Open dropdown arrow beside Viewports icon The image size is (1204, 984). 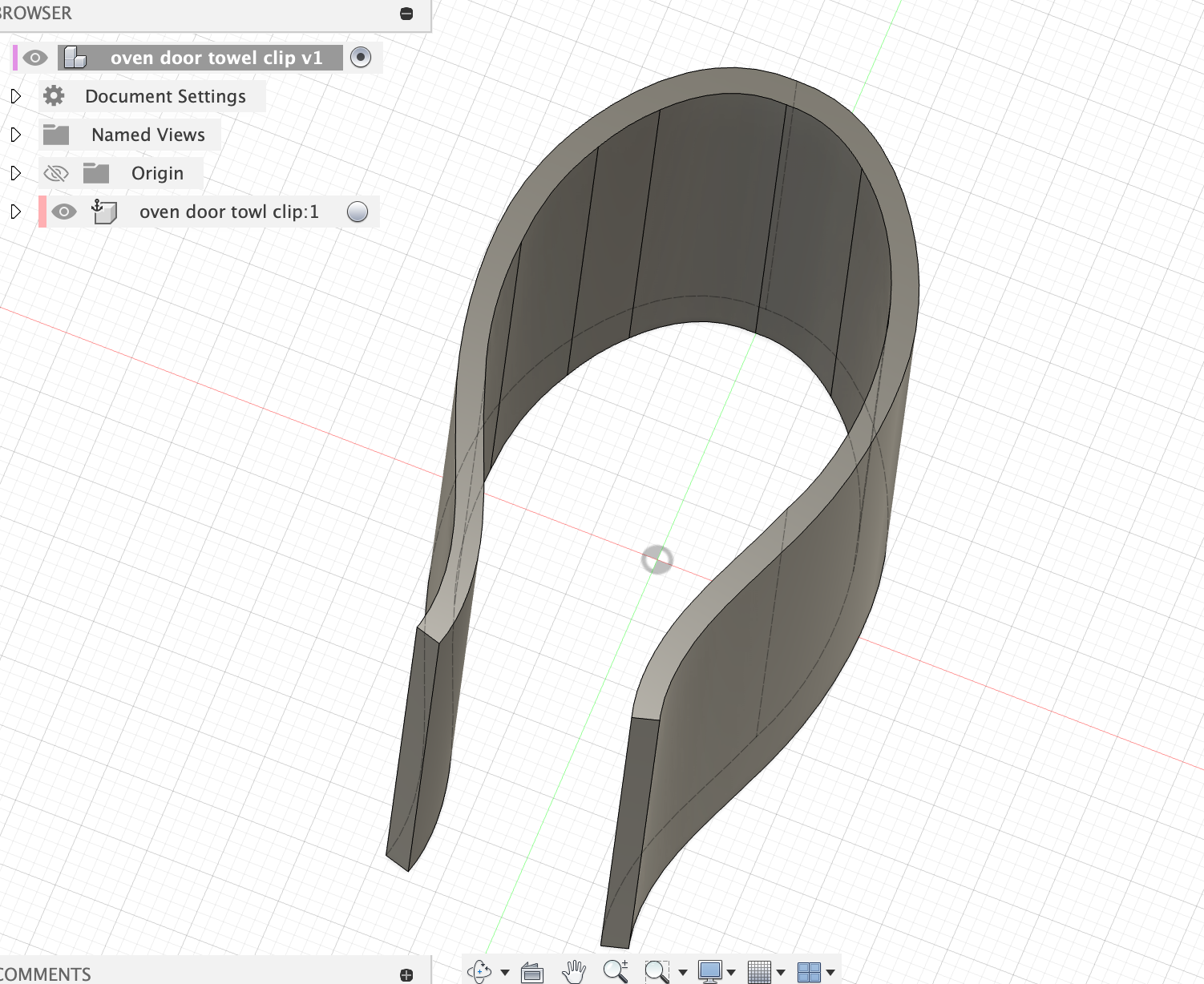[x=830, y=973]
